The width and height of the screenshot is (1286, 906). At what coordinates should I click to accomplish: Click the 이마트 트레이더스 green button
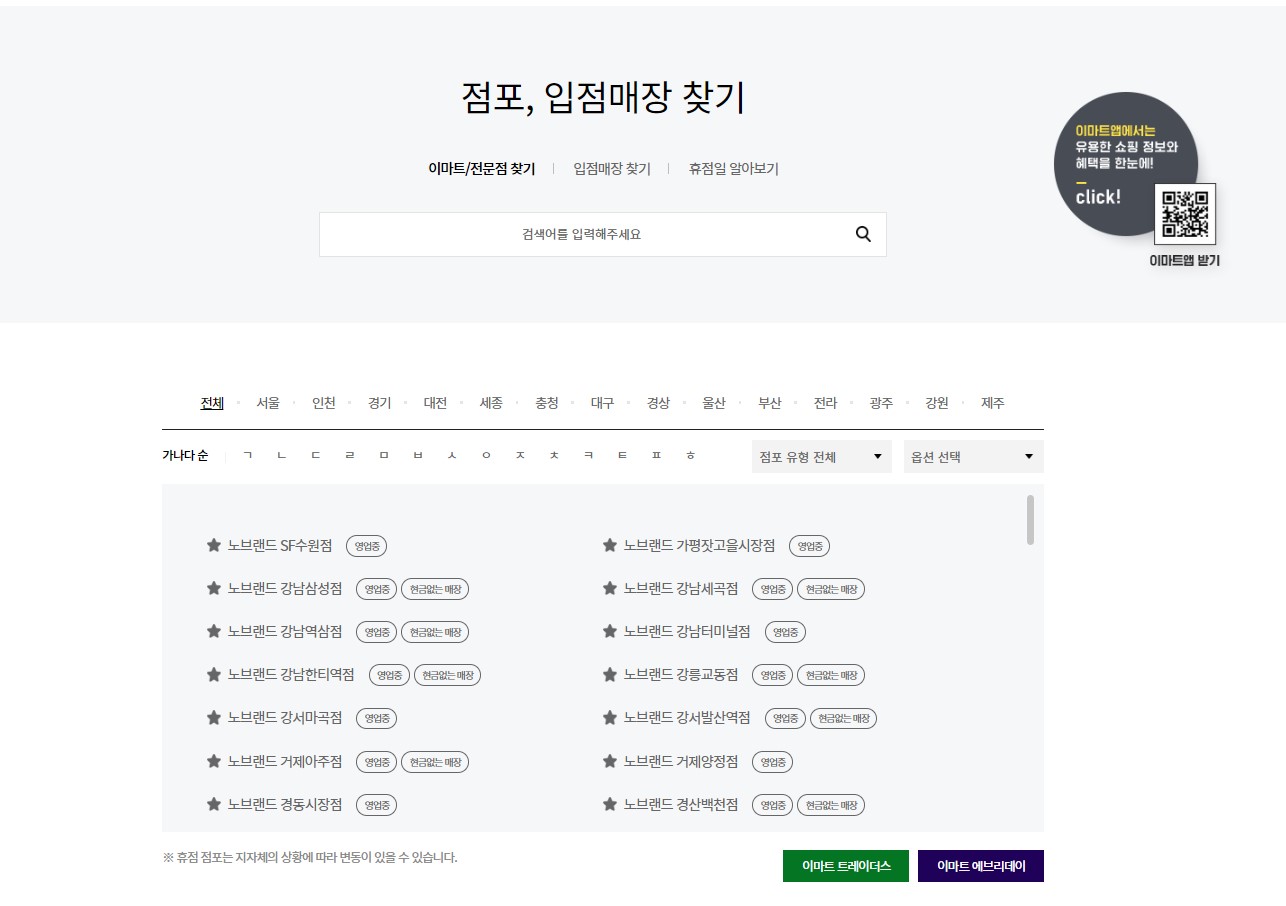coord(846,866)
